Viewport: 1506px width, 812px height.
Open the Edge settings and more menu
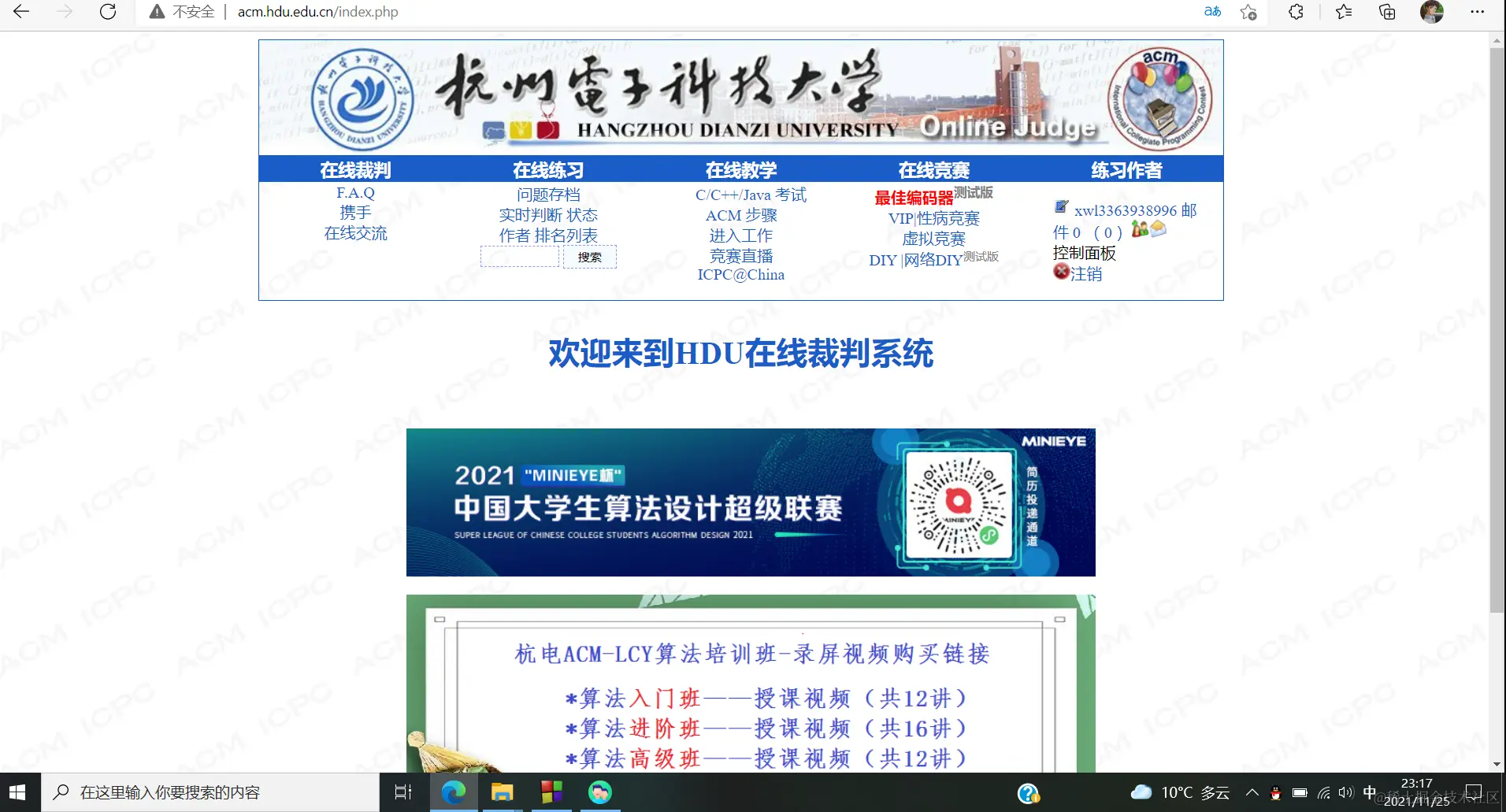click(1477, 12)
